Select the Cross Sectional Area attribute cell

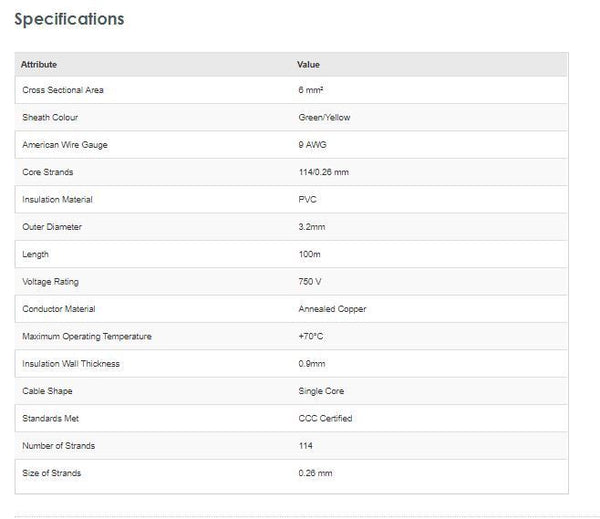[x=62, y=90]
